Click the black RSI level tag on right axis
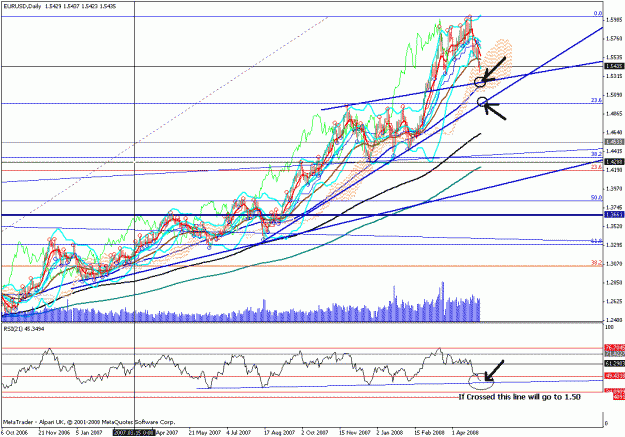The image size is (625, 437). pyautogui.click(x=615, y=364)
